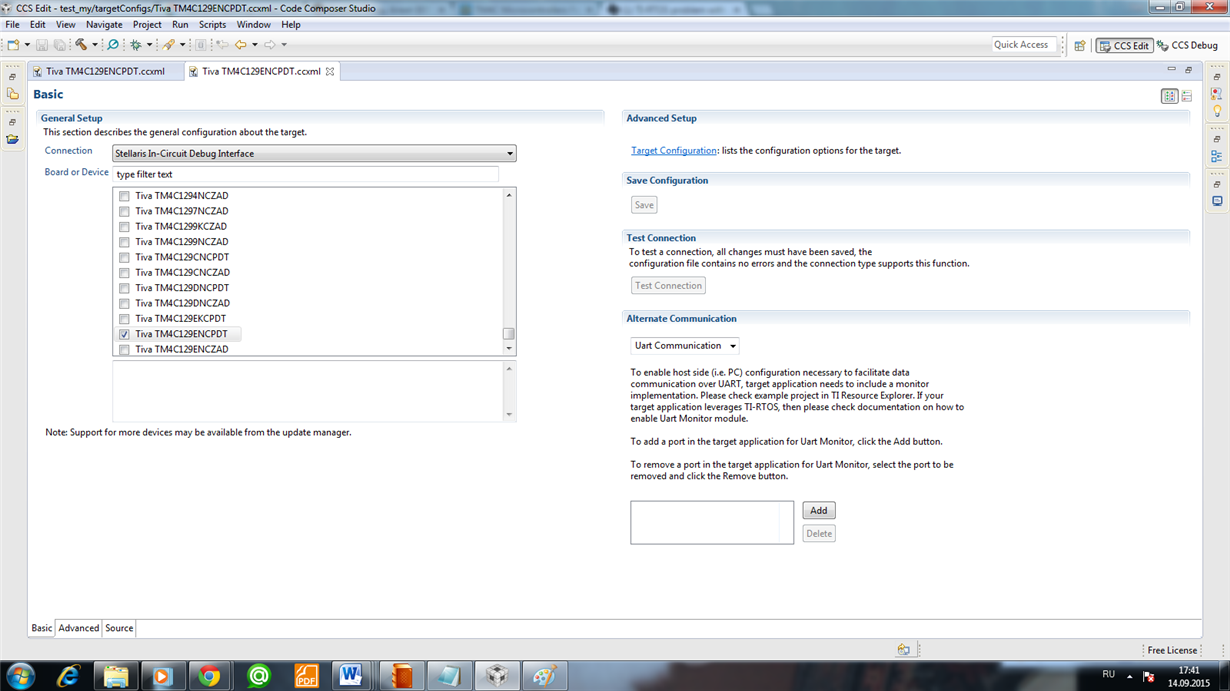Viewport: 1230px width, 691px height.
Task: Click the New file toolbar icon
Action: 13,45
